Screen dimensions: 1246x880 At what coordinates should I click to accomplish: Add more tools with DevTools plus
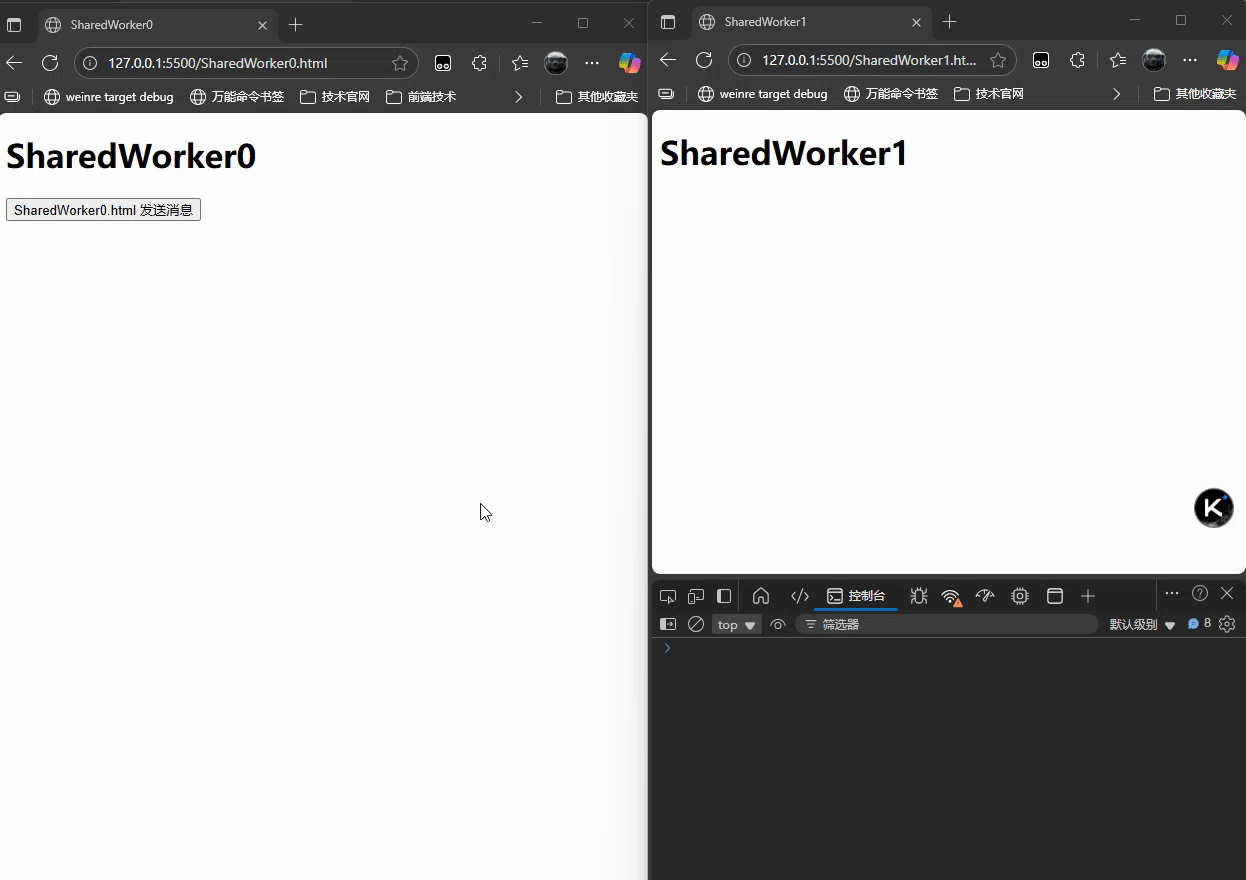point(1088,596)
